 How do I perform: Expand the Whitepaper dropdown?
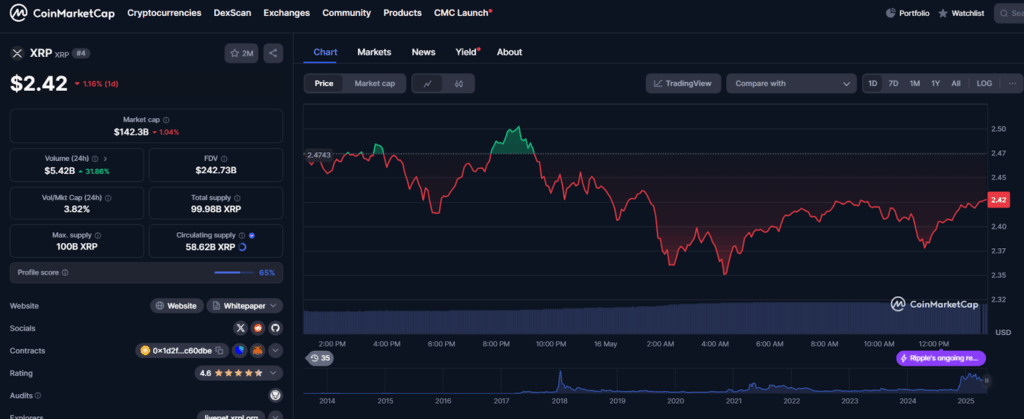coord(245,305)
